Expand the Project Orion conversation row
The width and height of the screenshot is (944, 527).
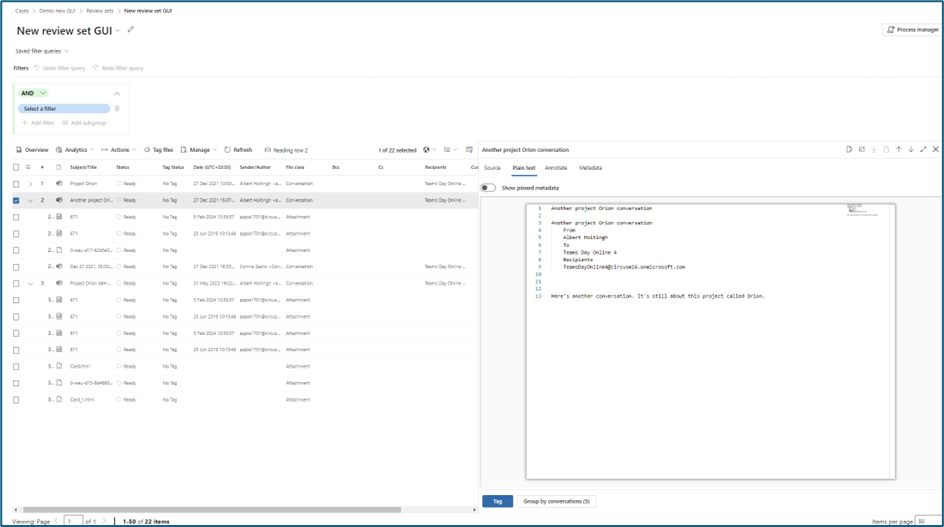(30, 184)
